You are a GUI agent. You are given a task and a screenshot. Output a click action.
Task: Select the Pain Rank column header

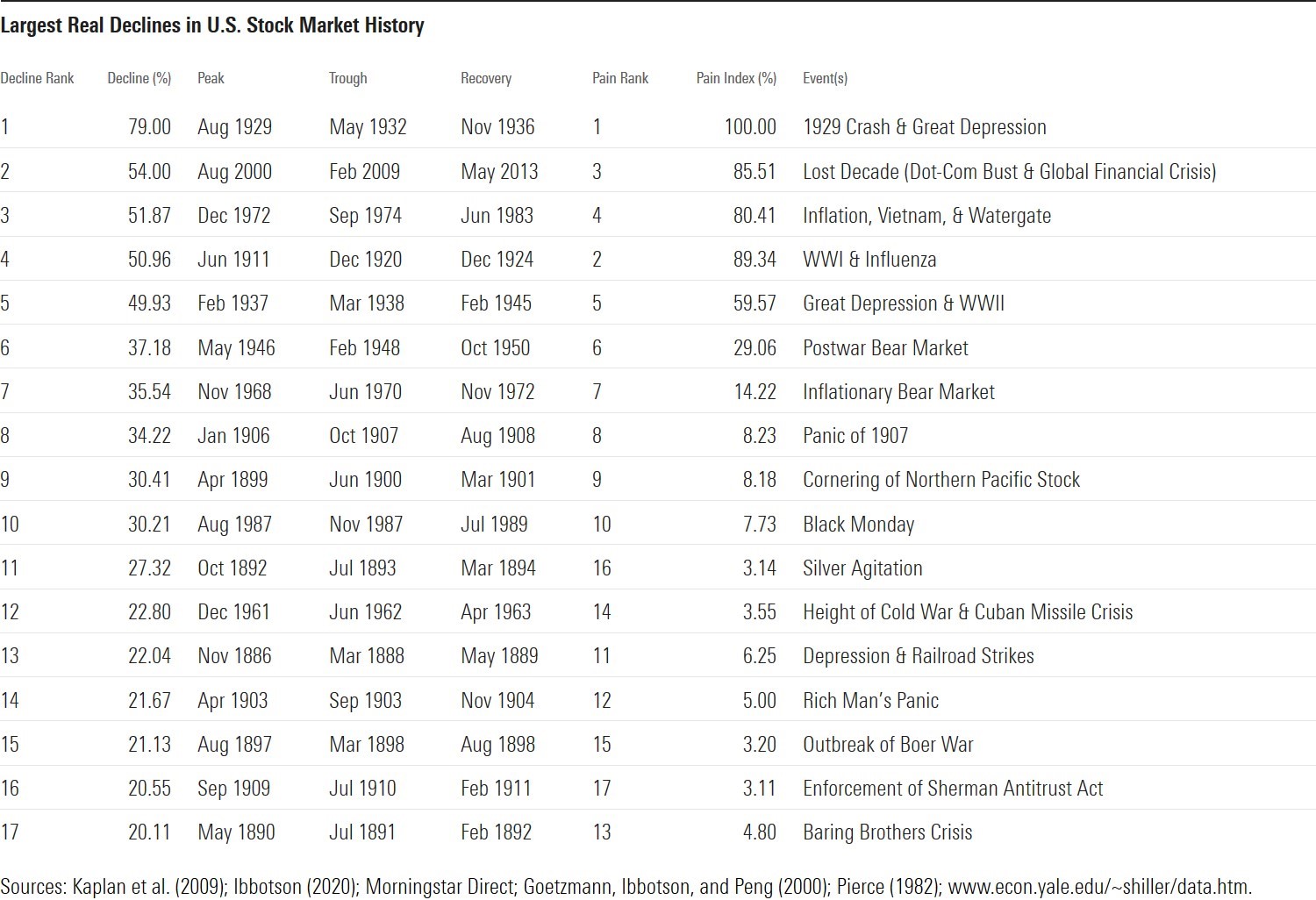pyautogui.click(x=620, y=78)
